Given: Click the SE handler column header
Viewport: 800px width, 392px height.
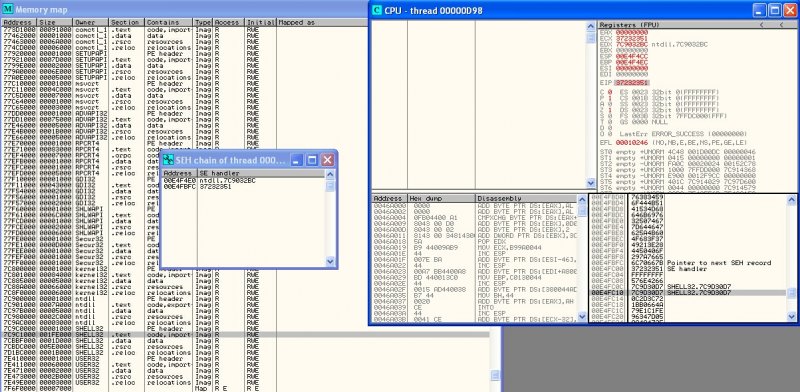Looking at the screenshot, I should click(x=261, y=174).
